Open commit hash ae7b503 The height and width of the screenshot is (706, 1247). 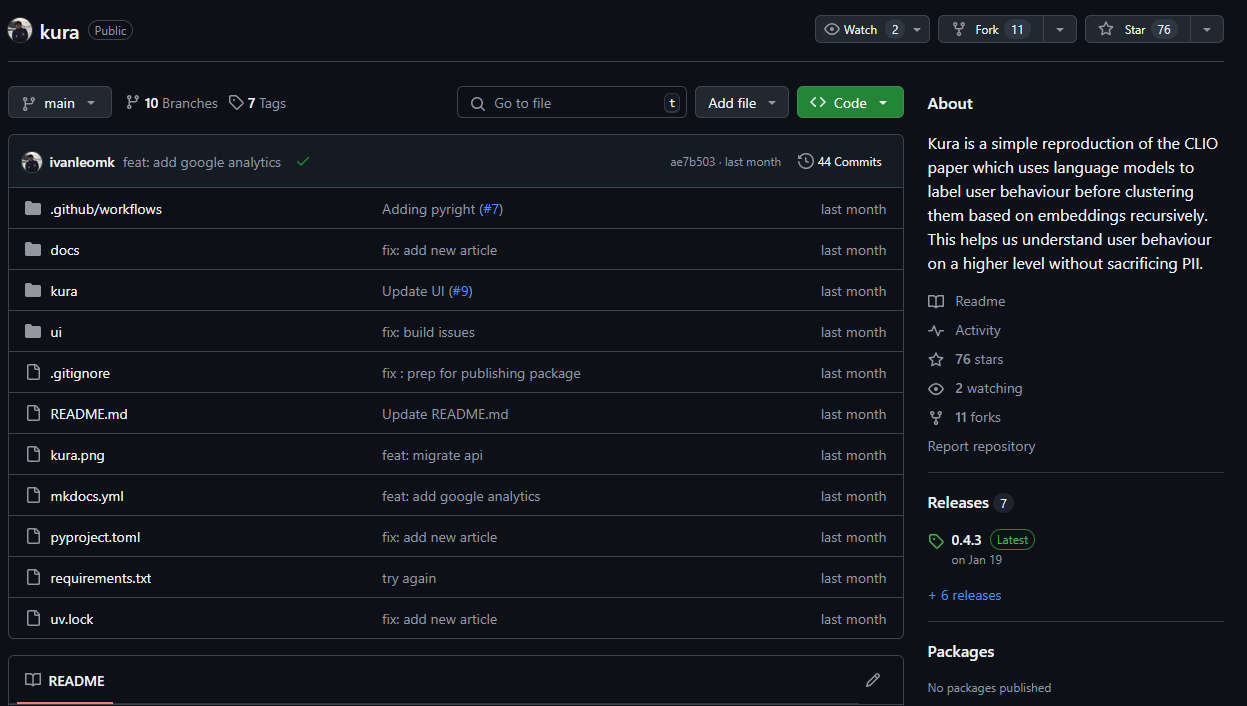[x=692, y=162]
